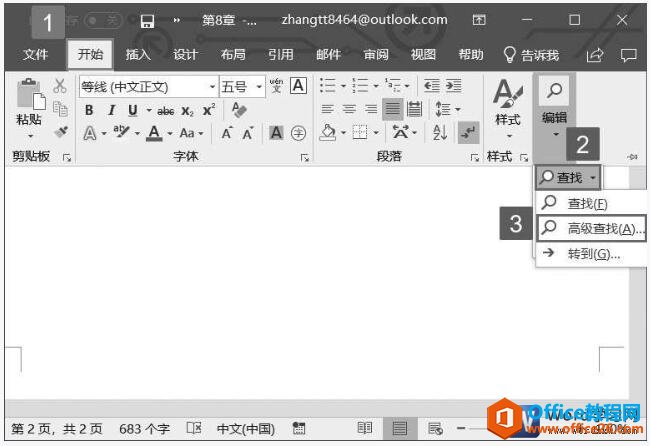
Task: Toggle the AutoSave switch off/on
Action: click(x=102, y=20)
